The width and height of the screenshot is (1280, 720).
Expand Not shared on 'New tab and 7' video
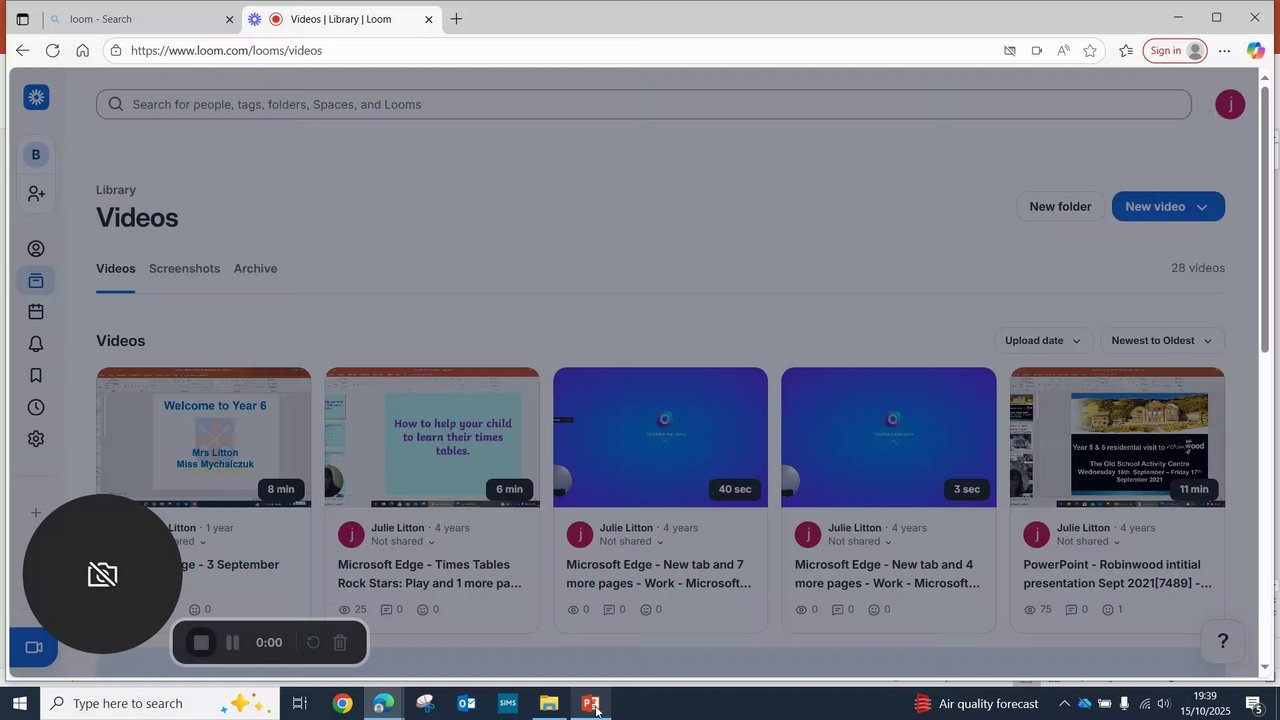point(632,542)
